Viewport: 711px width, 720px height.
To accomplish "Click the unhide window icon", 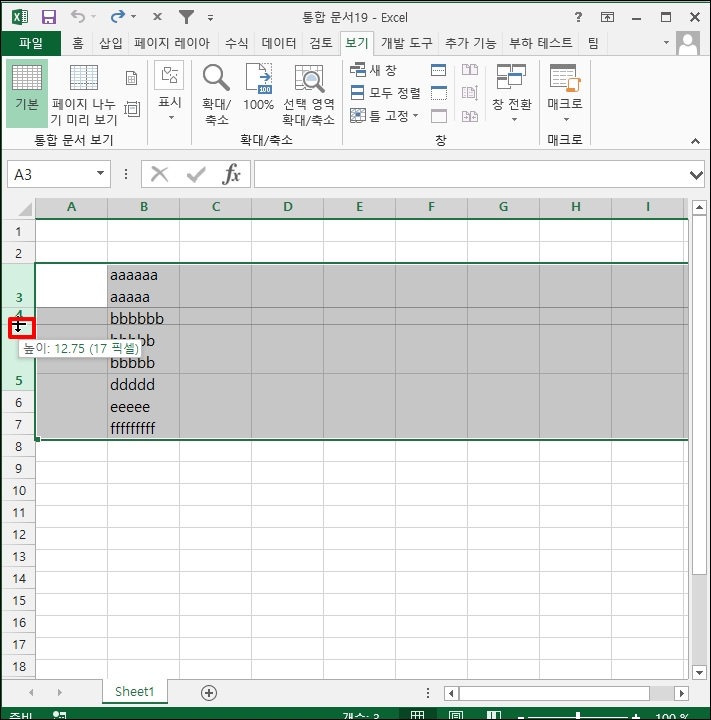I will click(x=439, y=116).
